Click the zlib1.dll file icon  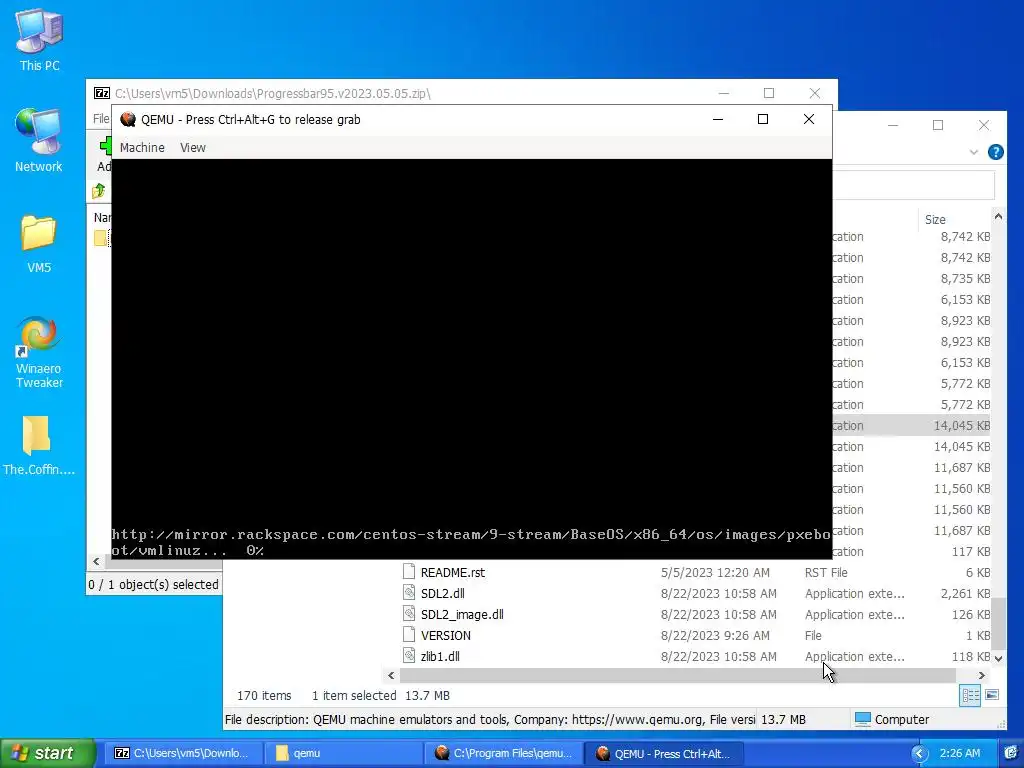click(409, 656)
